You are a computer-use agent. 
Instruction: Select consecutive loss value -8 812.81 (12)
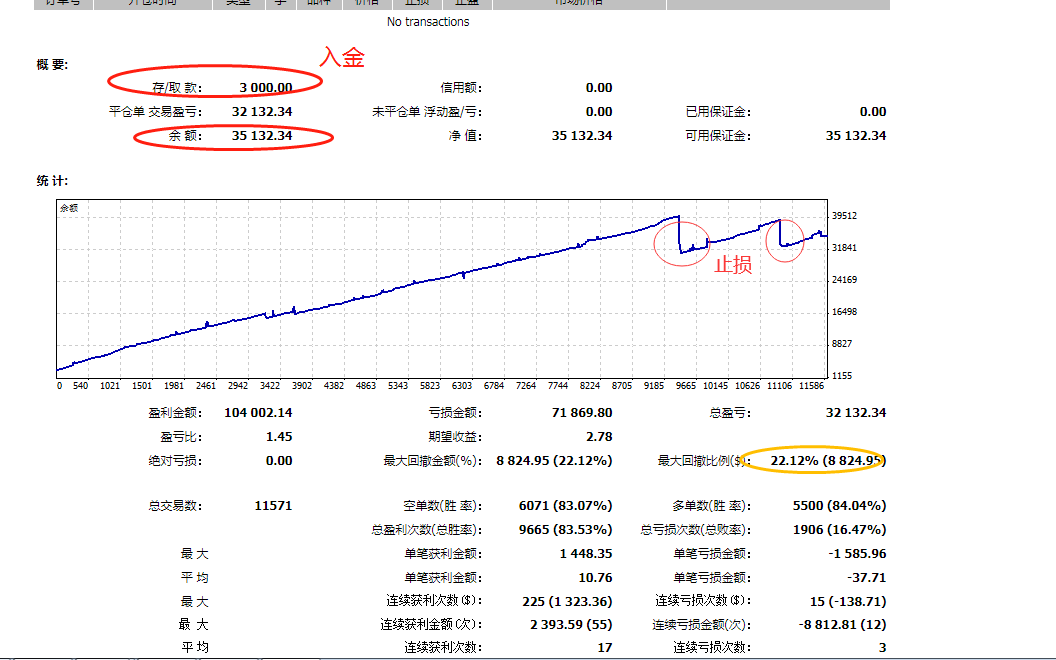point(843,625)
